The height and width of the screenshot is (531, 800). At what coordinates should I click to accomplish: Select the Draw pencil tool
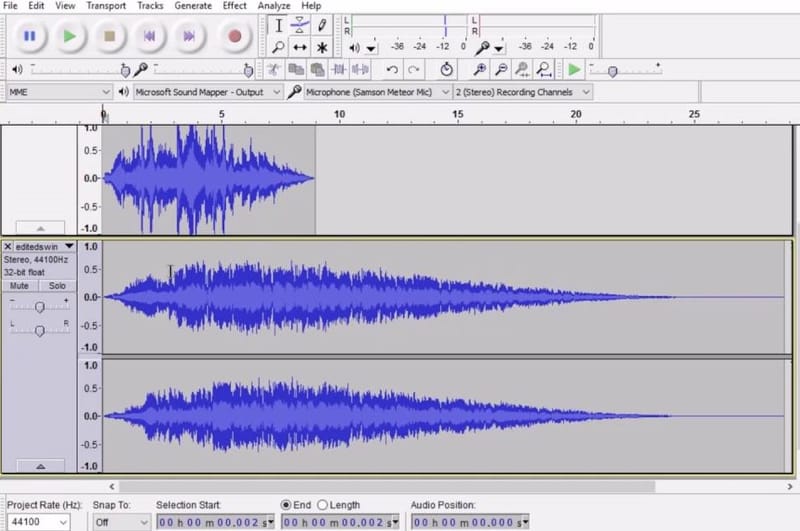(x=321, y=25)
